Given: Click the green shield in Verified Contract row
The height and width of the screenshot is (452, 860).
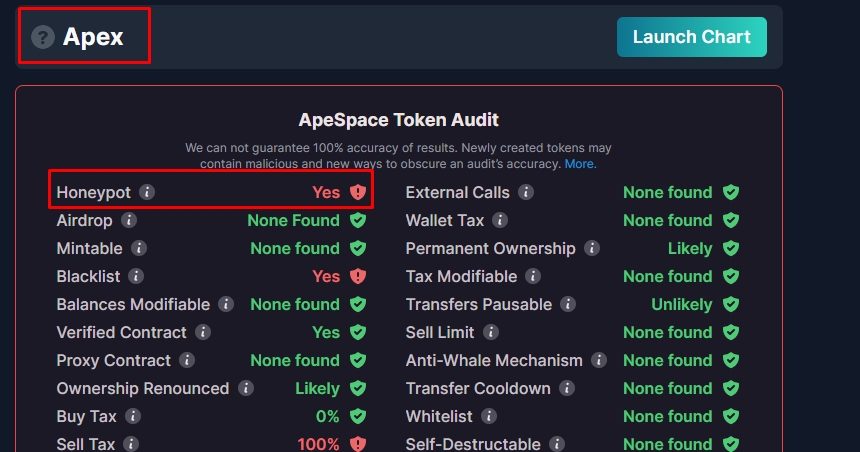Looking at the screenshot, I should 358,332.
